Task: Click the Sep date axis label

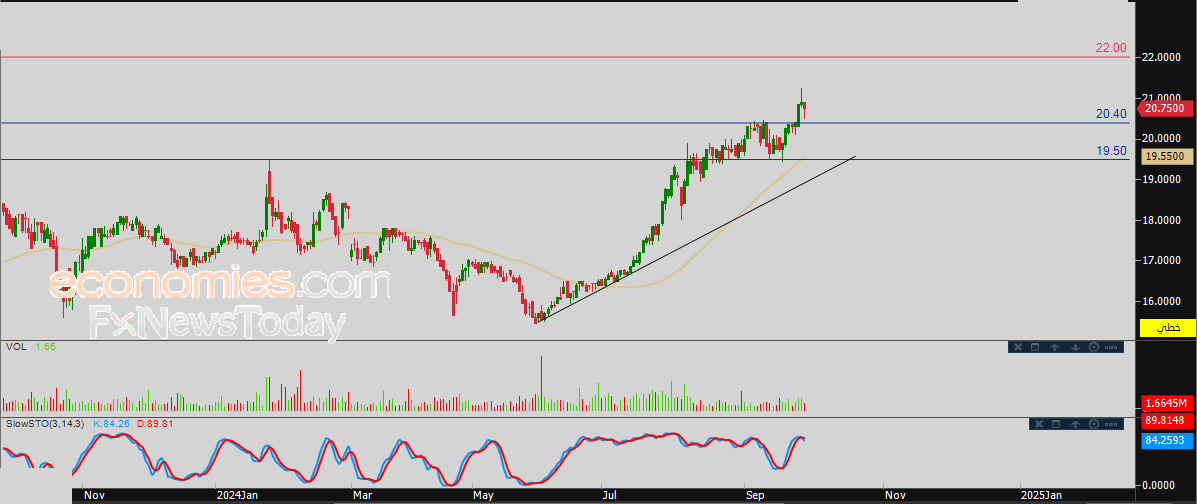Action: [755, 495]
